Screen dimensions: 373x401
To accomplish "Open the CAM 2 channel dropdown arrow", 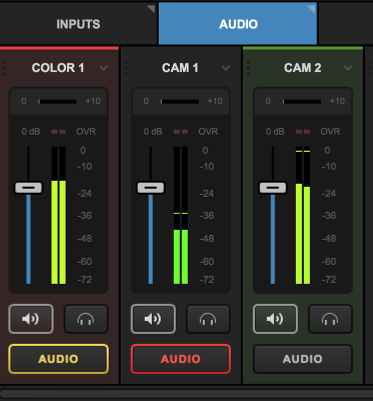I will [348, 68].
